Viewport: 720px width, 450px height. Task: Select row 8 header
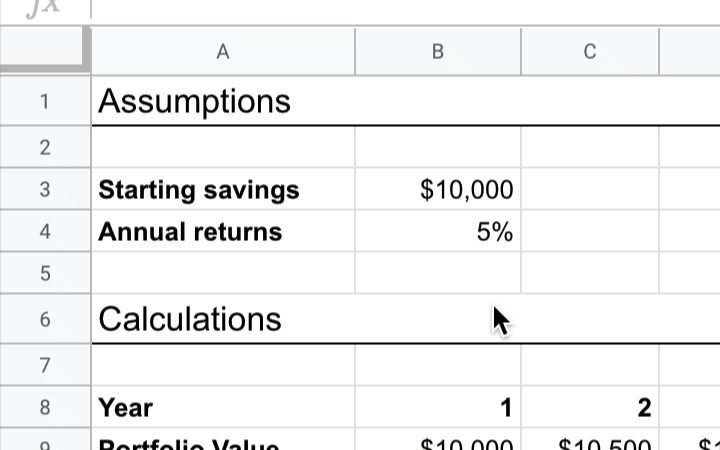pyautogui.click(x=45, y=407)
